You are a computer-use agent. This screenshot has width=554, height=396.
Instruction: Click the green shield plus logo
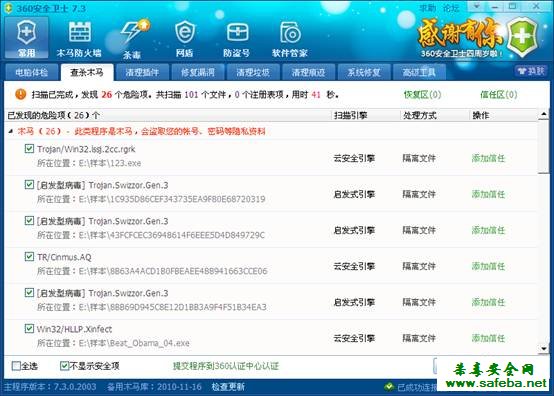coord(523,37)
